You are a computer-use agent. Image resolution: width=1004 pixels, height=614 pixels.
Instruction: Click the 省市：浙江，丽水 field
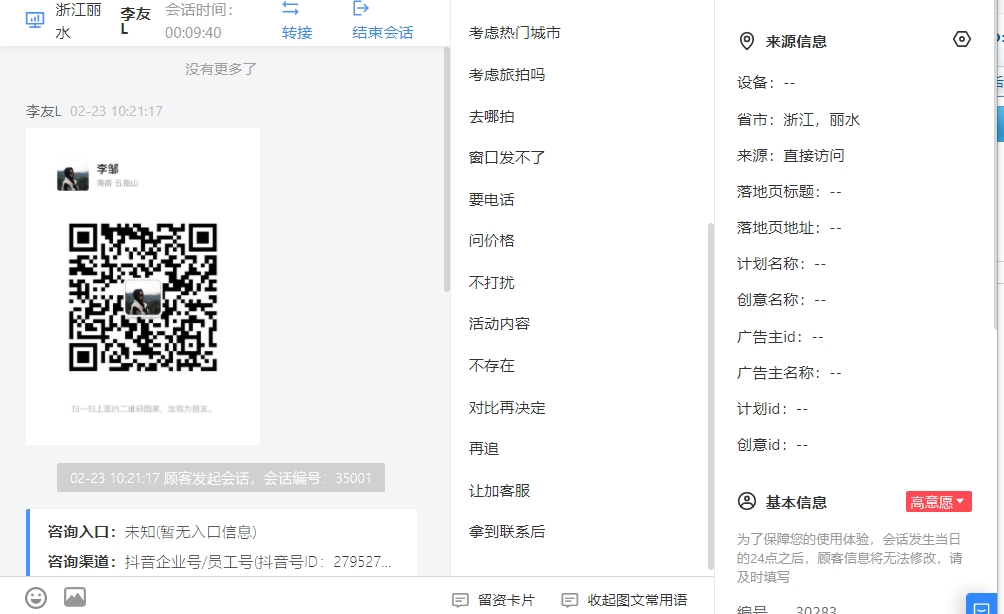(798, 120)
